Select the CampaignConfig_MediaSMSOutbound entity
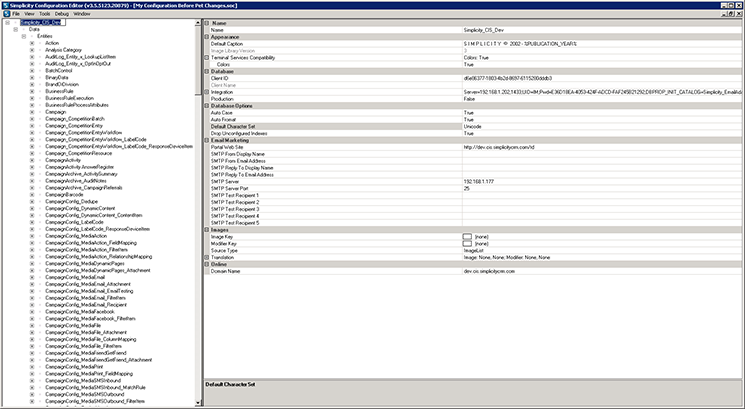The image size is (745, 409). pyautogui.click(x=84, y=394)
